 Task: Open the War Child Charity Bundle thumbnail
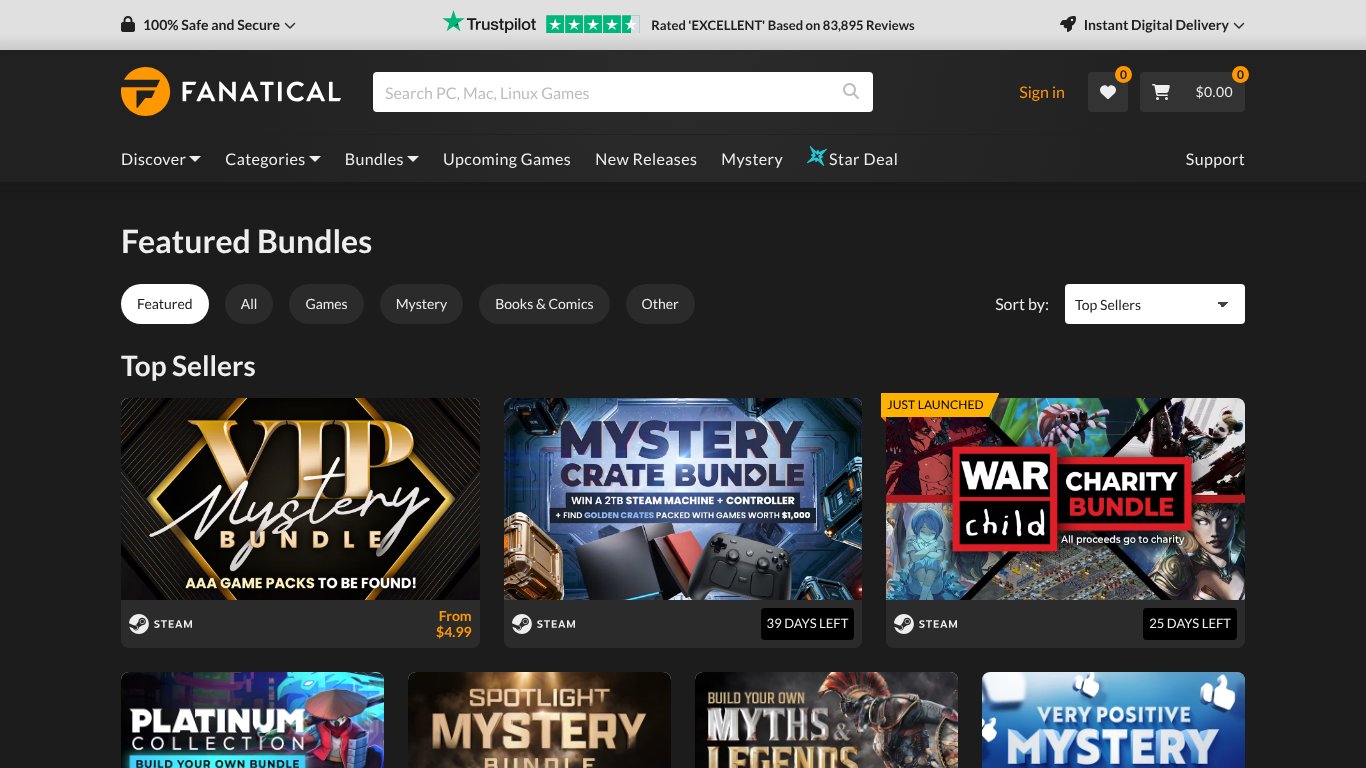(x=1065, y=499)
